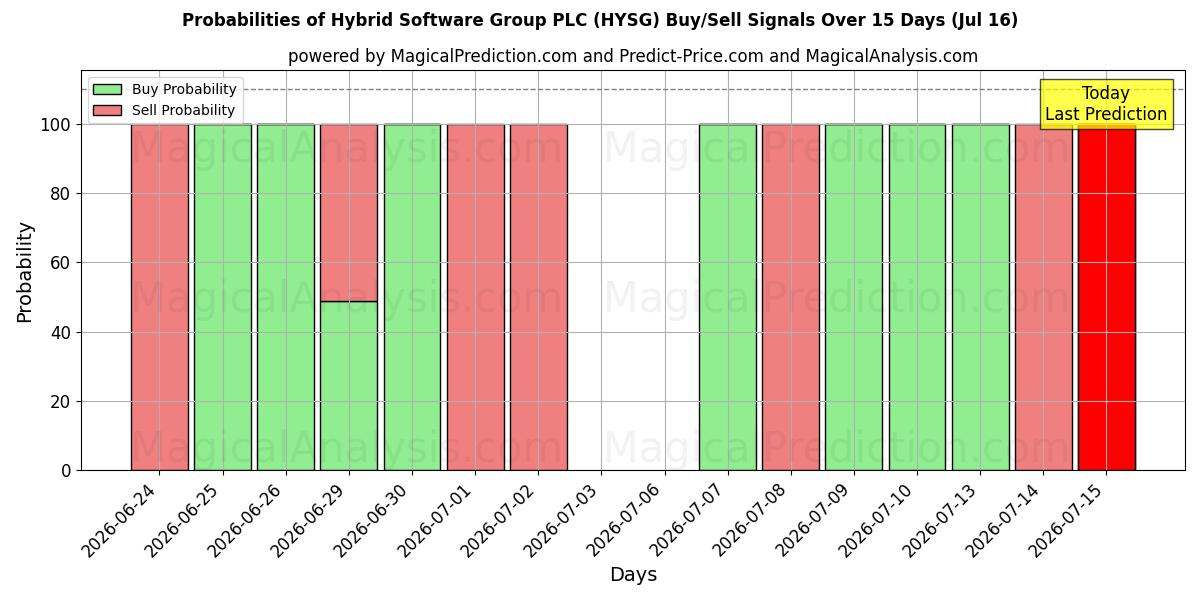The height and width of the screenshot is (600, 1200).
Task: Click the red bar for 2026-07-02
Action: (538, 297)
